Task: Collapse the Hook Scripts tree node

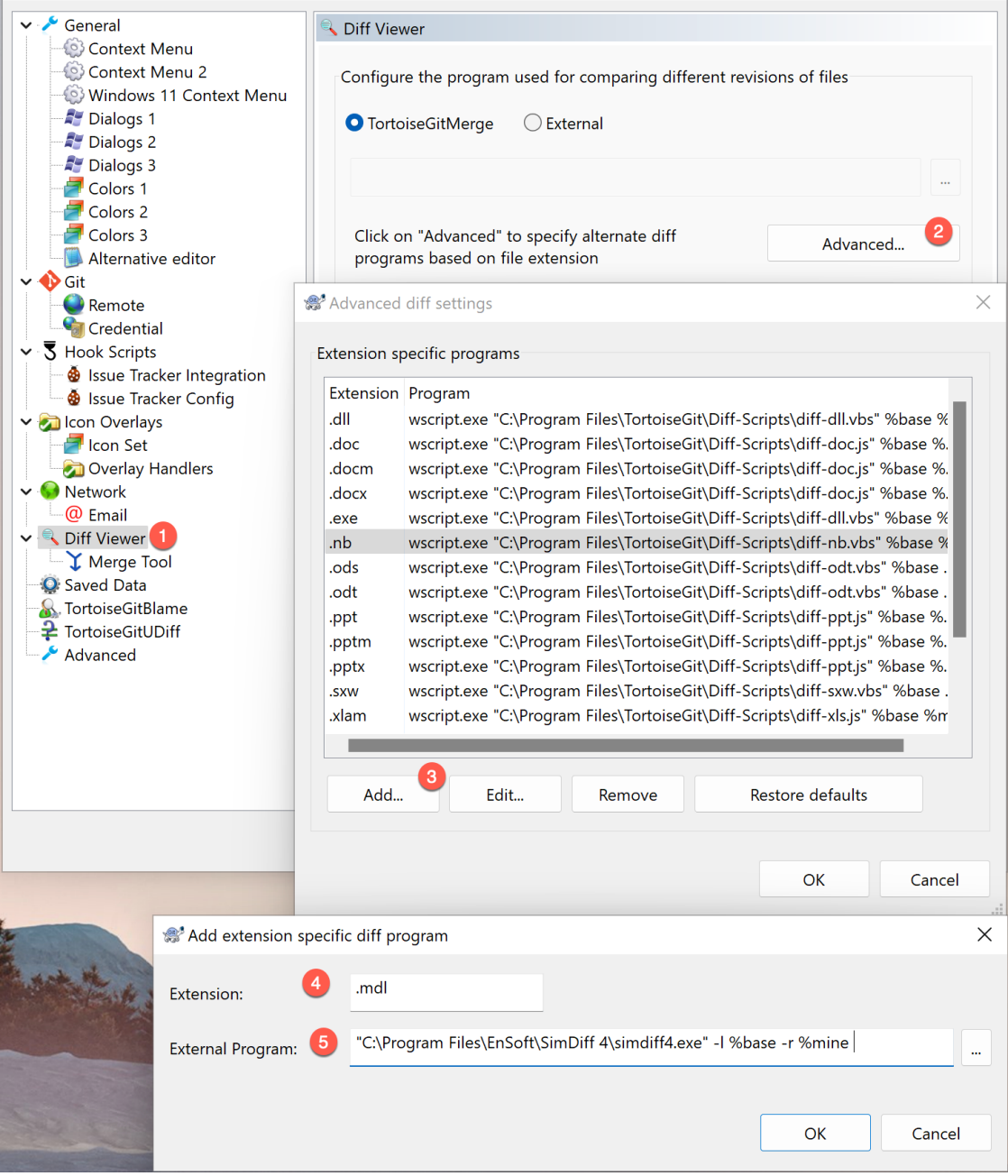Action: pyautogui.click(x=26, y=352)
